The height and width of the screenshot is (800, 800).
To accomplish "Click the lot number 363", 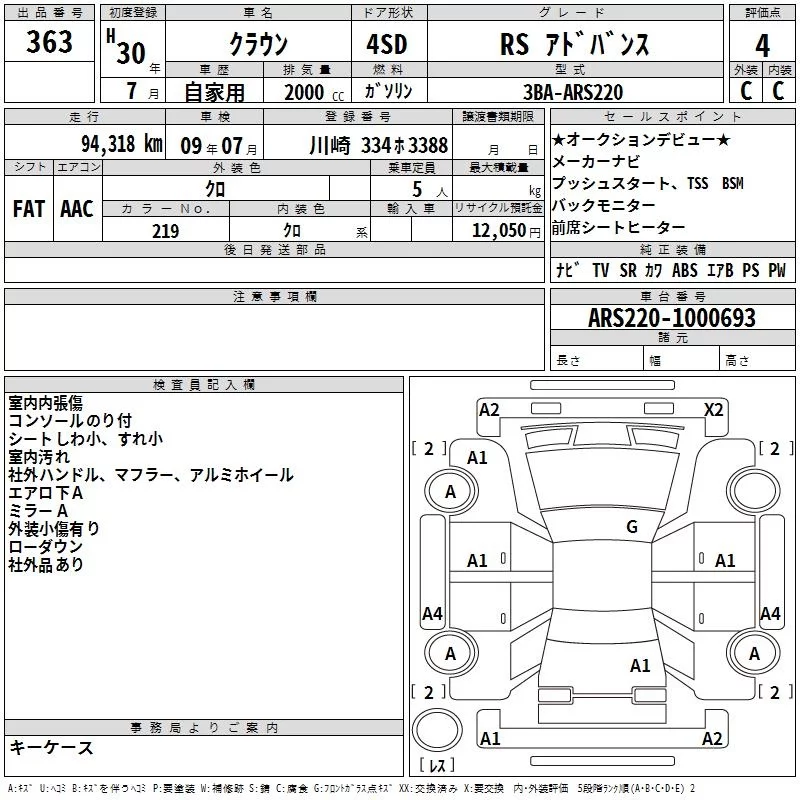I will click(49, 42).
